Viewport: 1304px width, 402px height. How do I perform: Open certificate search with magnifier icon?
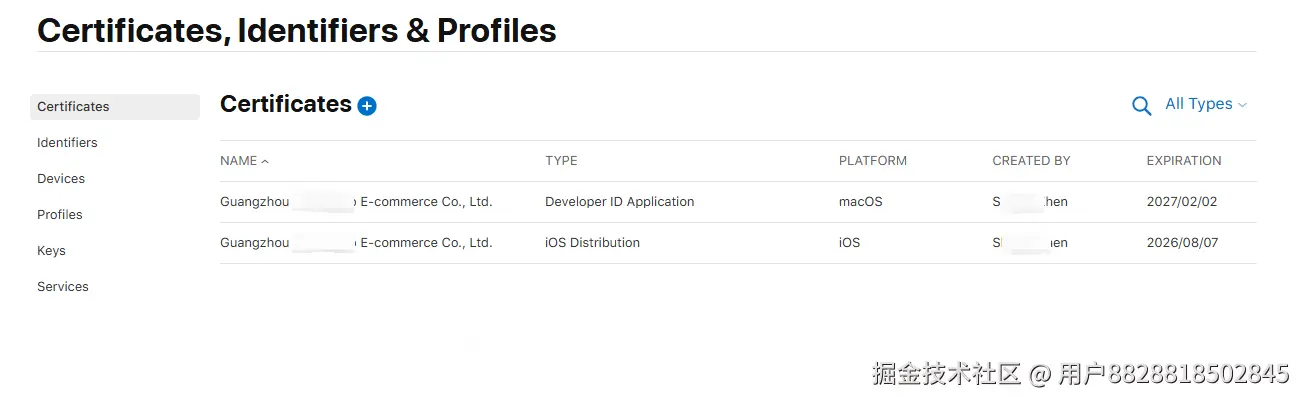[1141, 105]
